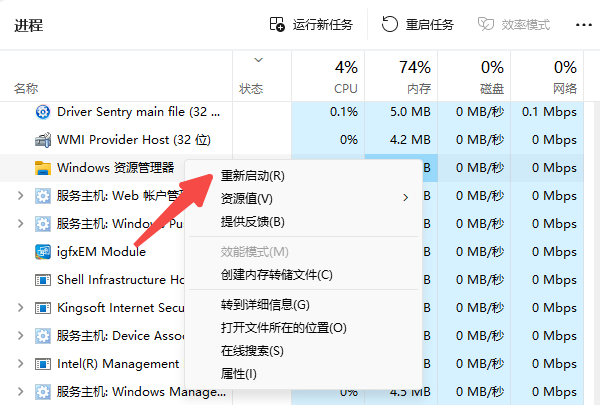Collapse the column header chevron above 状态
Image resolution: width=600 pixels, height=405 pixels.
pos(259,60)
